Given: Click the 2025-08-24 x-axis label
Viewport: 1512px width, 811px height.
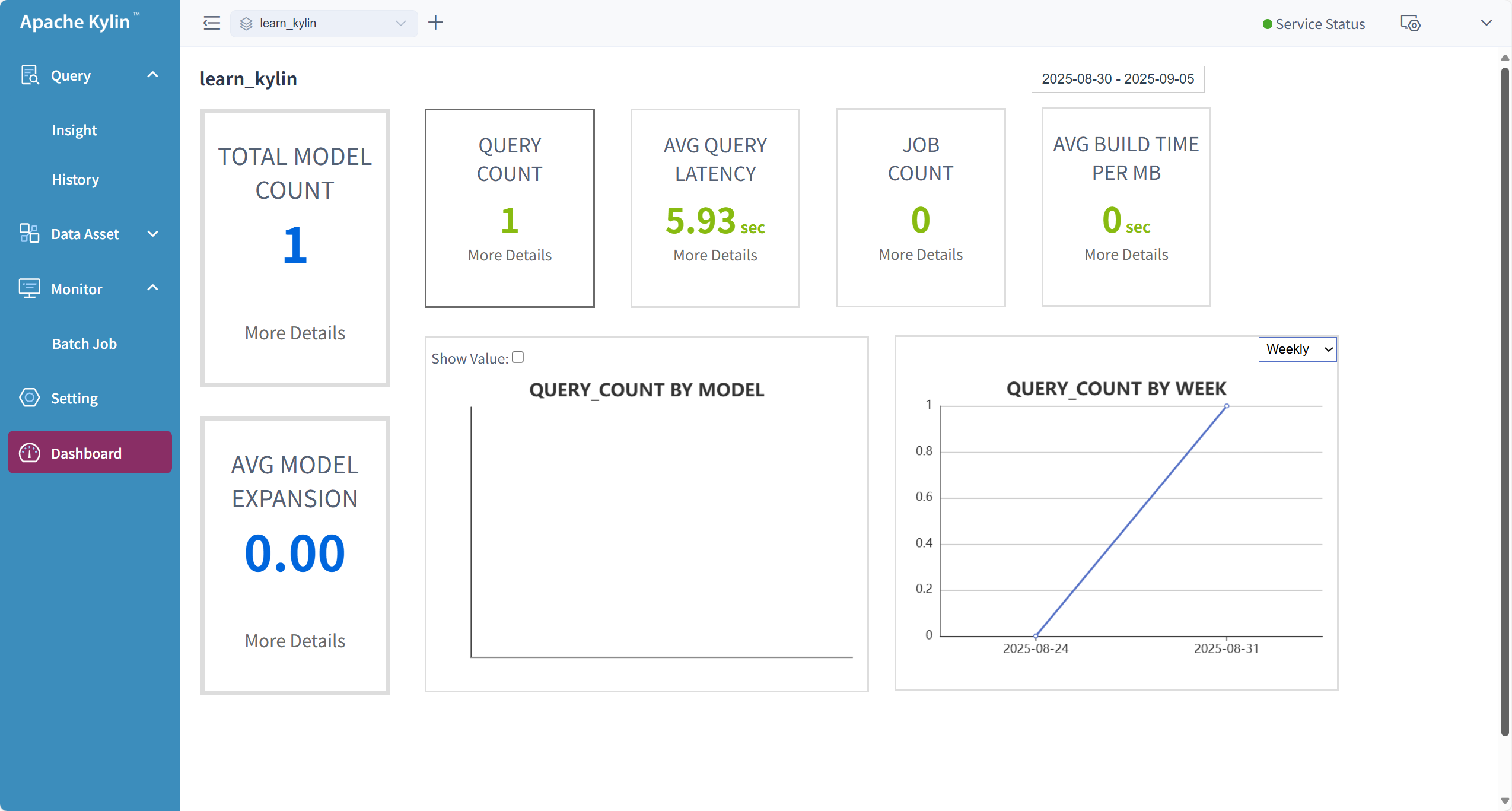Looking at the screenshot, I should (x=1036, y=648).
